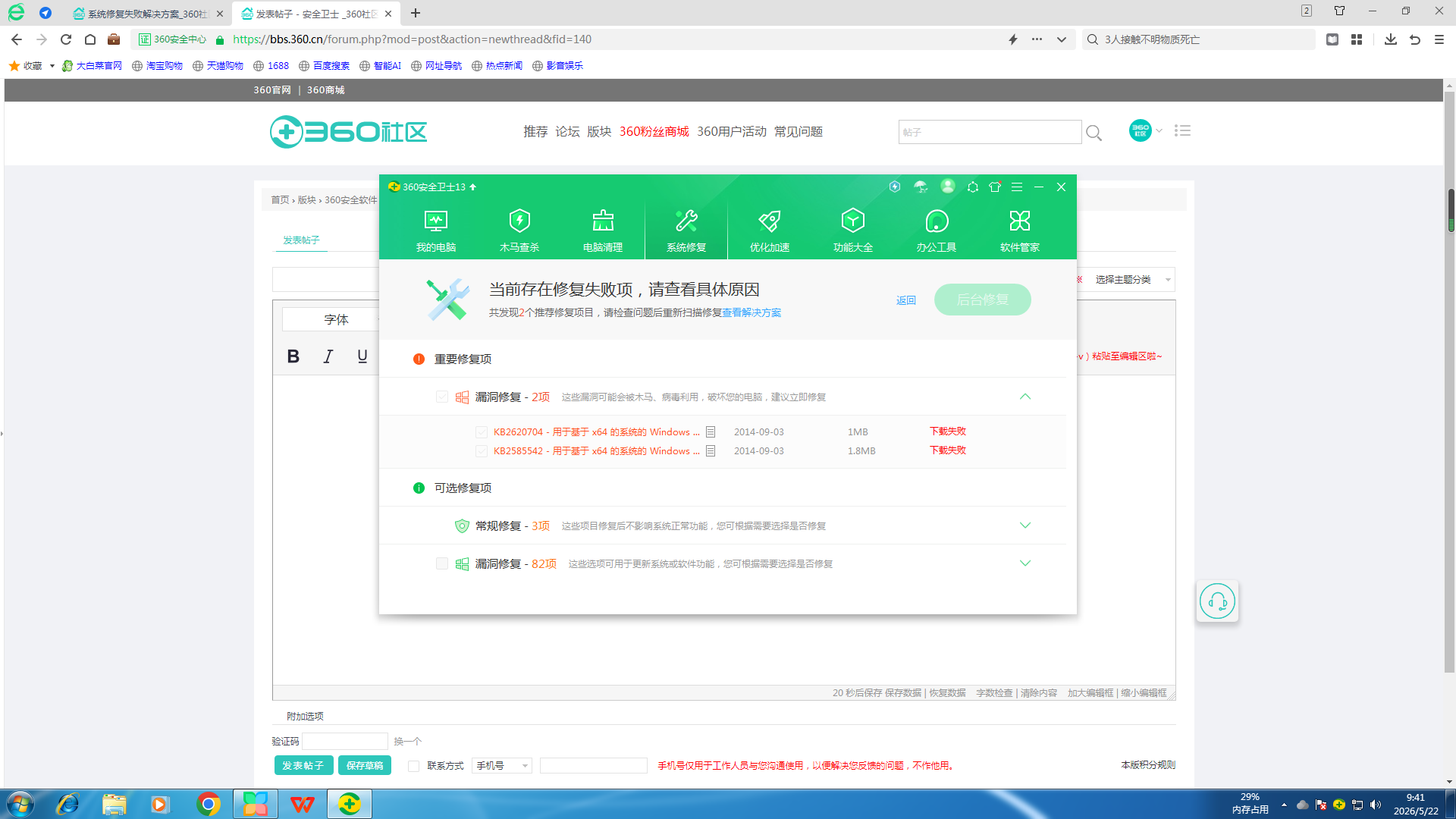Switch to the 系统修复失败解决方案 browser tab

148,14
